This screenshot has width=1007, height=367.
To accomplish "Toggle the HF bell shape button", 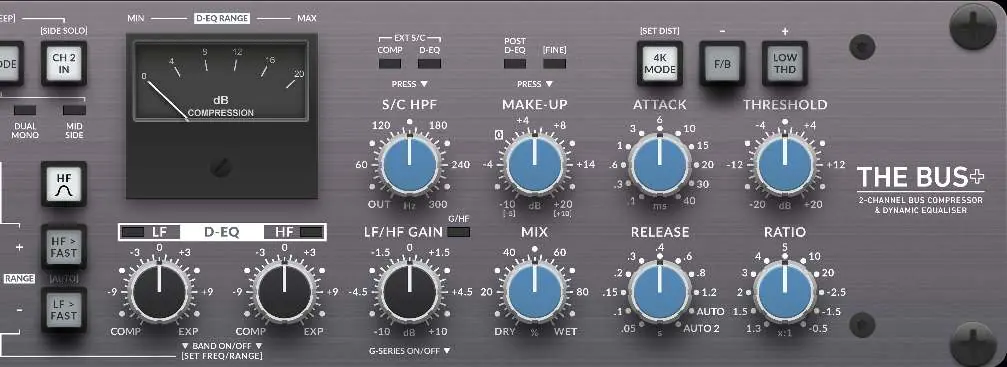I will (64, 184).
